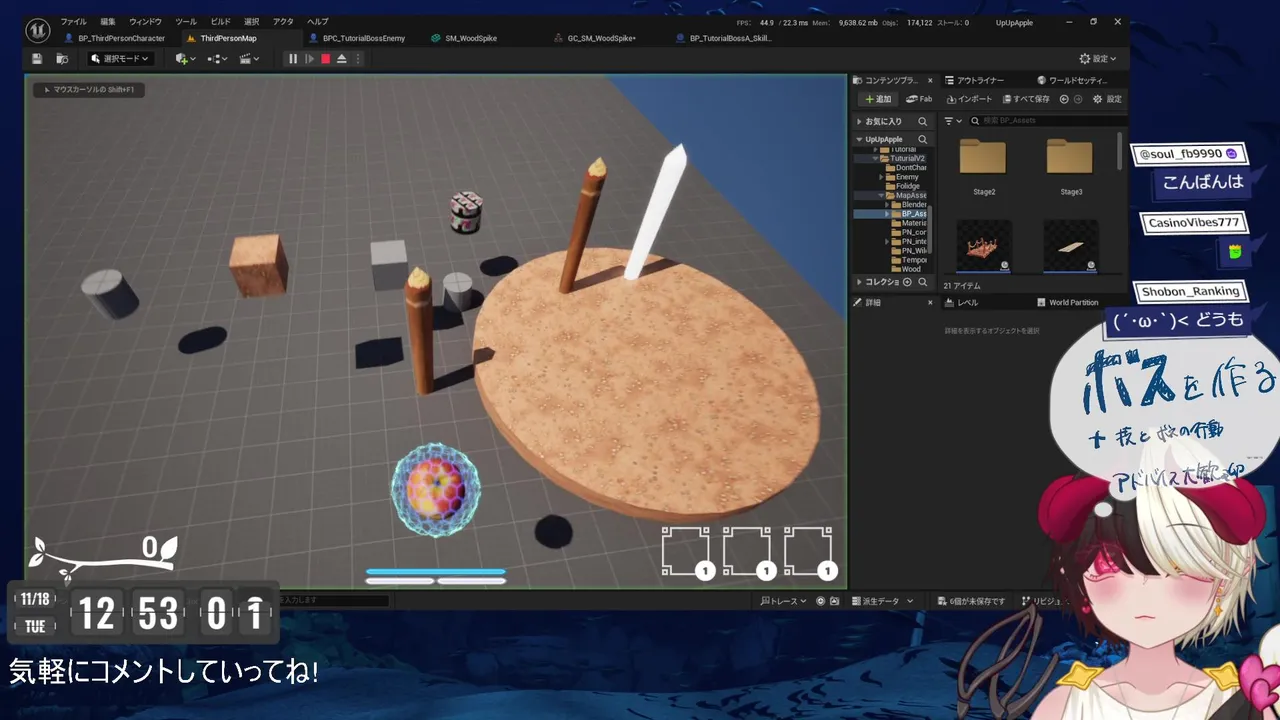Image resolution: width=1280 pixels, height=720 pixels.
Task: Click the インポート button
Action: [x=968, y=99]
